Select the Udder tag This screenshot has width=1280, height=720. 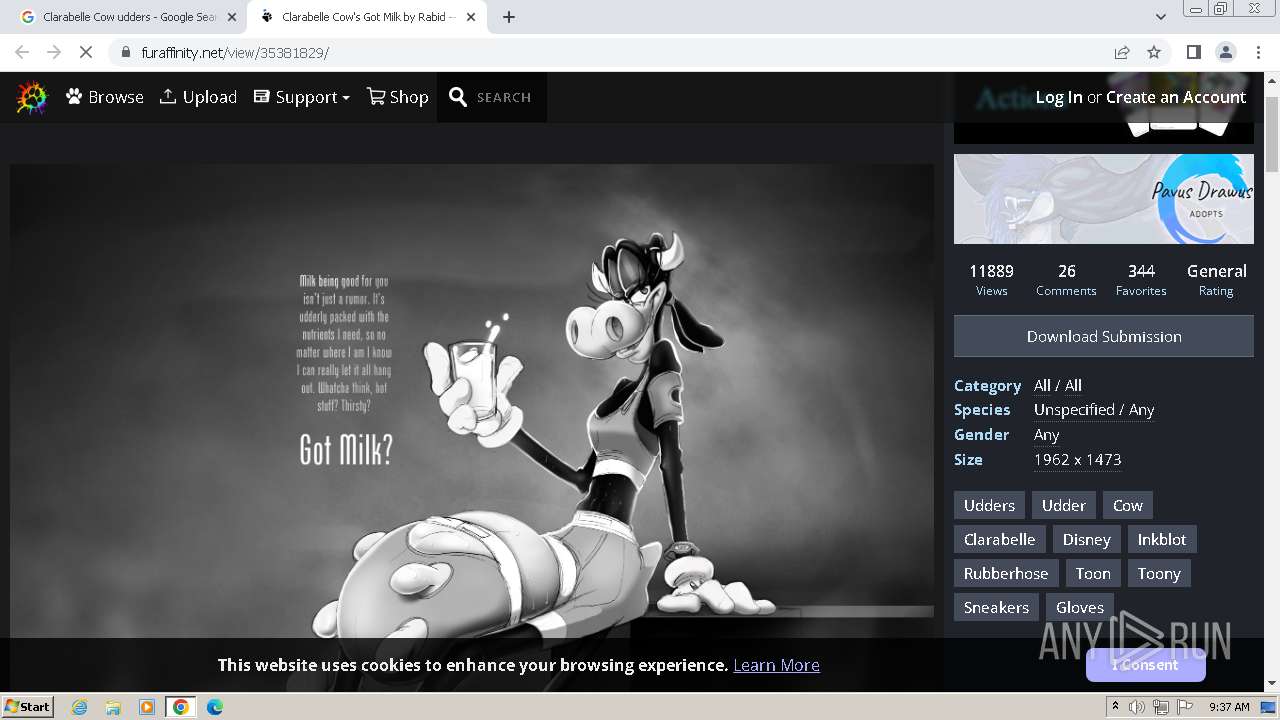[x=1064, y=505]
